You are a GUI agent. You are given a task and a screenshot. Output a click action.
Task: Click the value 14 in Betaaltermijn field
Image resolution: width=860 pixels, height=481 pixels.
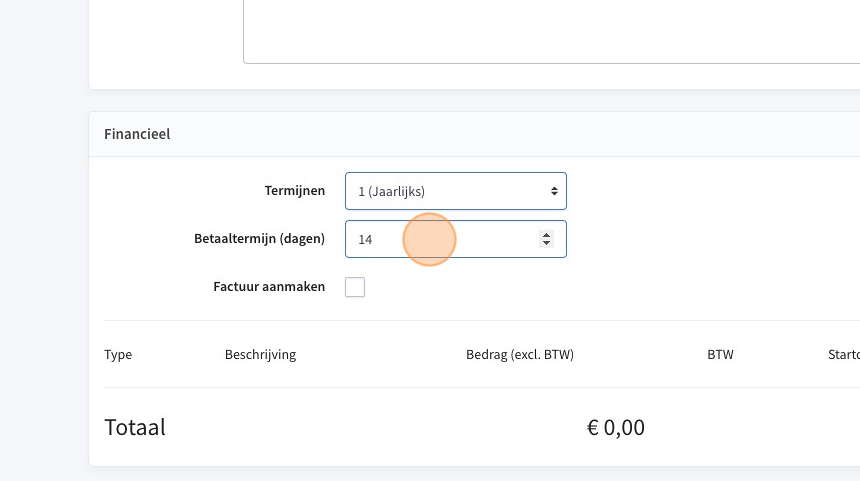[365, 240]
